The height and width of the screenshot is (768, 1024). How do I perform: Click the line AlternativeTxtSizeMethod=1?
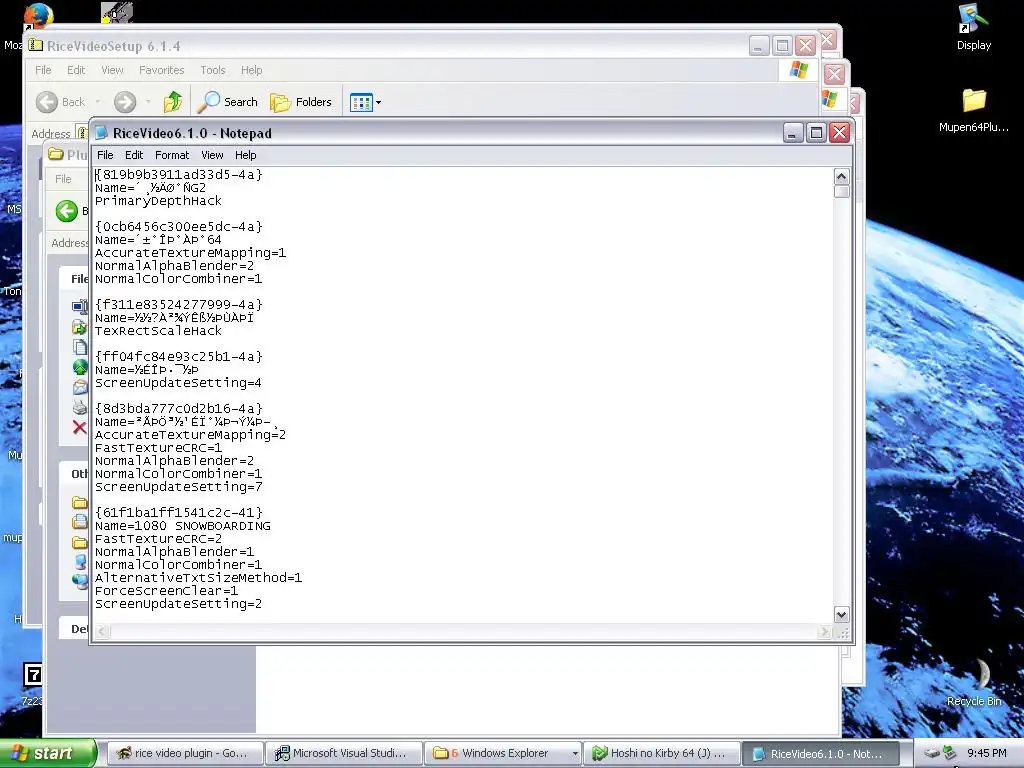coord(199,578)
